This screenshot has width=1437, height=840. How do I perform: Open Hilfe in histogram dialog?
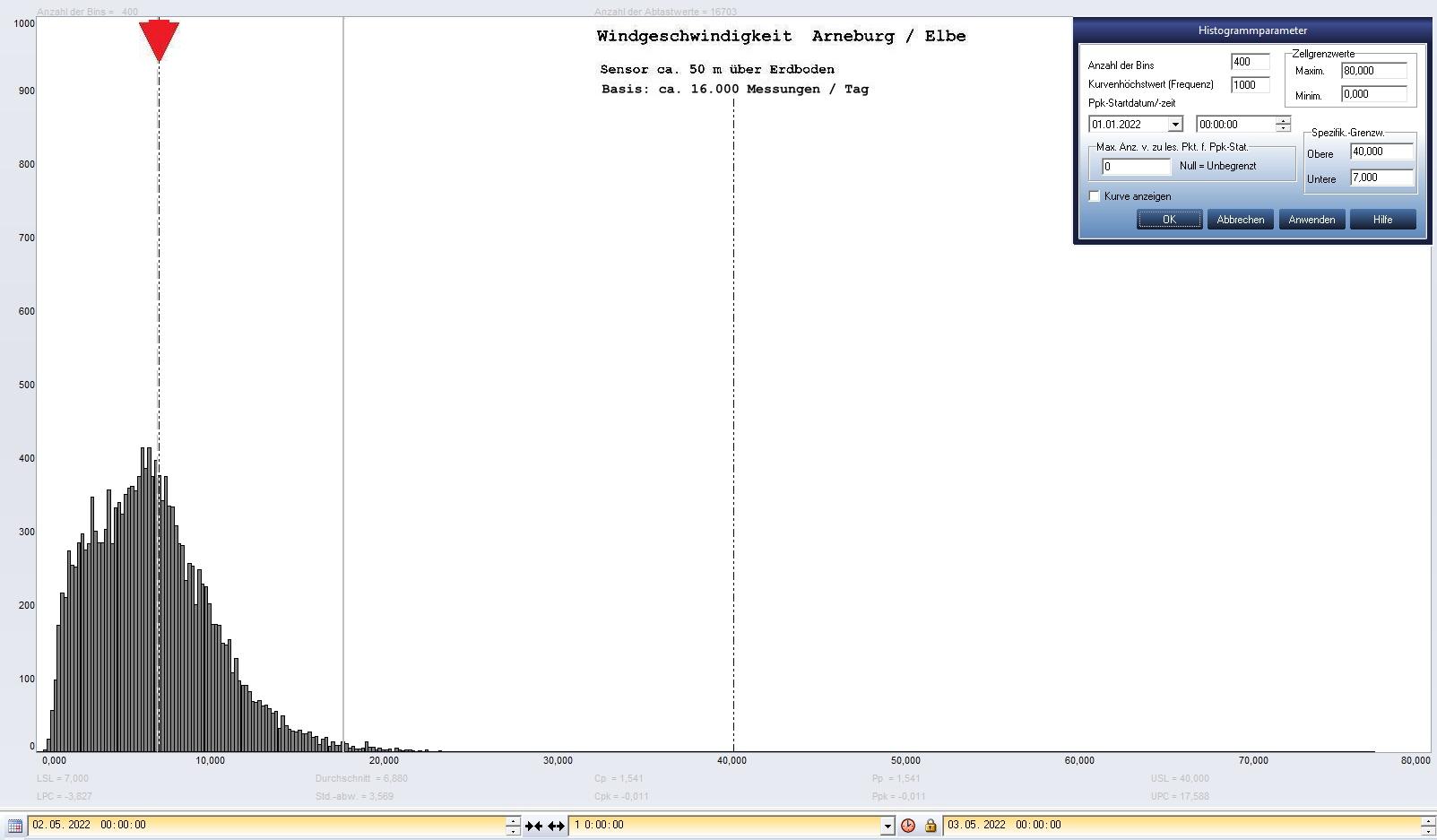(x=1382, y=220)
